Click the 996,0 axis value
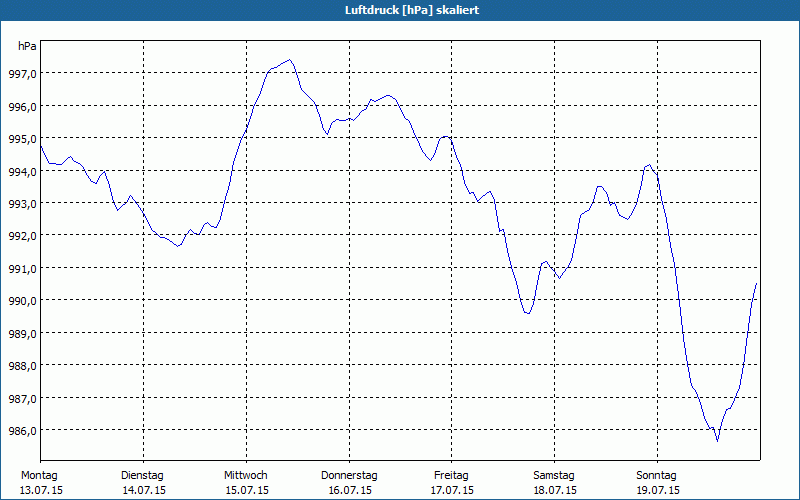800x500 pixels. click(x=22, y=106)
